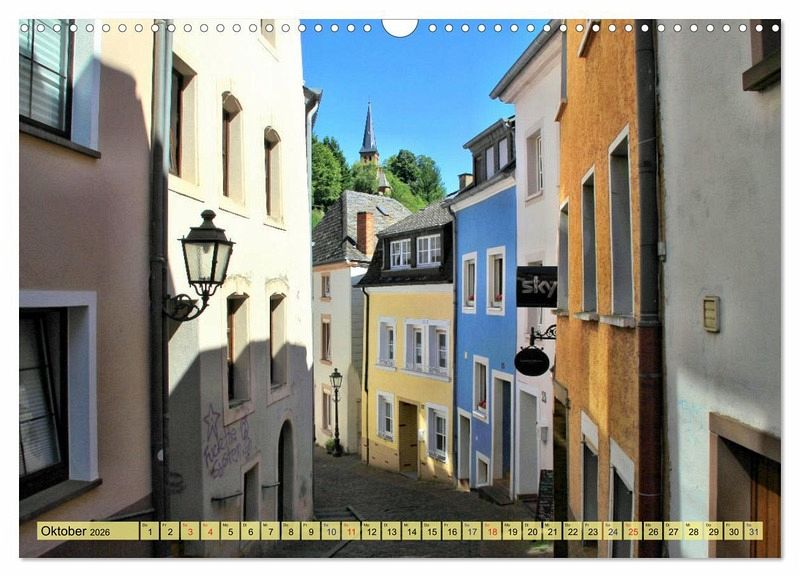Select day 7 in the calendar strip
800x577 pixels.
(x=270, y=531)
